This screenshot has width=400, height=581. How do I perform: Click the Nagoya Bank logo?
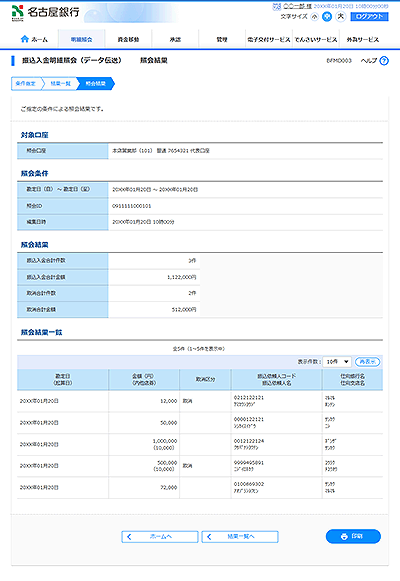(x=46, y=13)
